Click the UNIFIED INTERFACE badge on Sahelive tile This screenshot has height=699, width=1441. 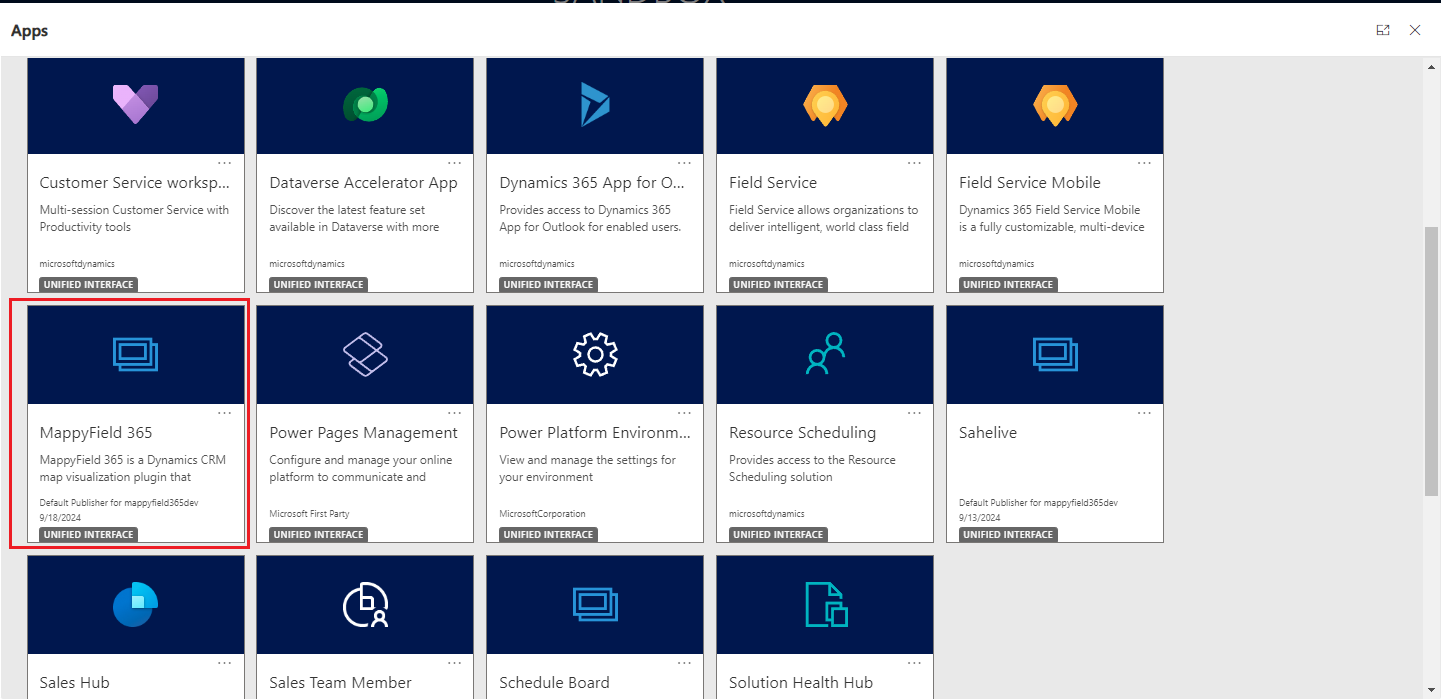(x=1008, y=535)
